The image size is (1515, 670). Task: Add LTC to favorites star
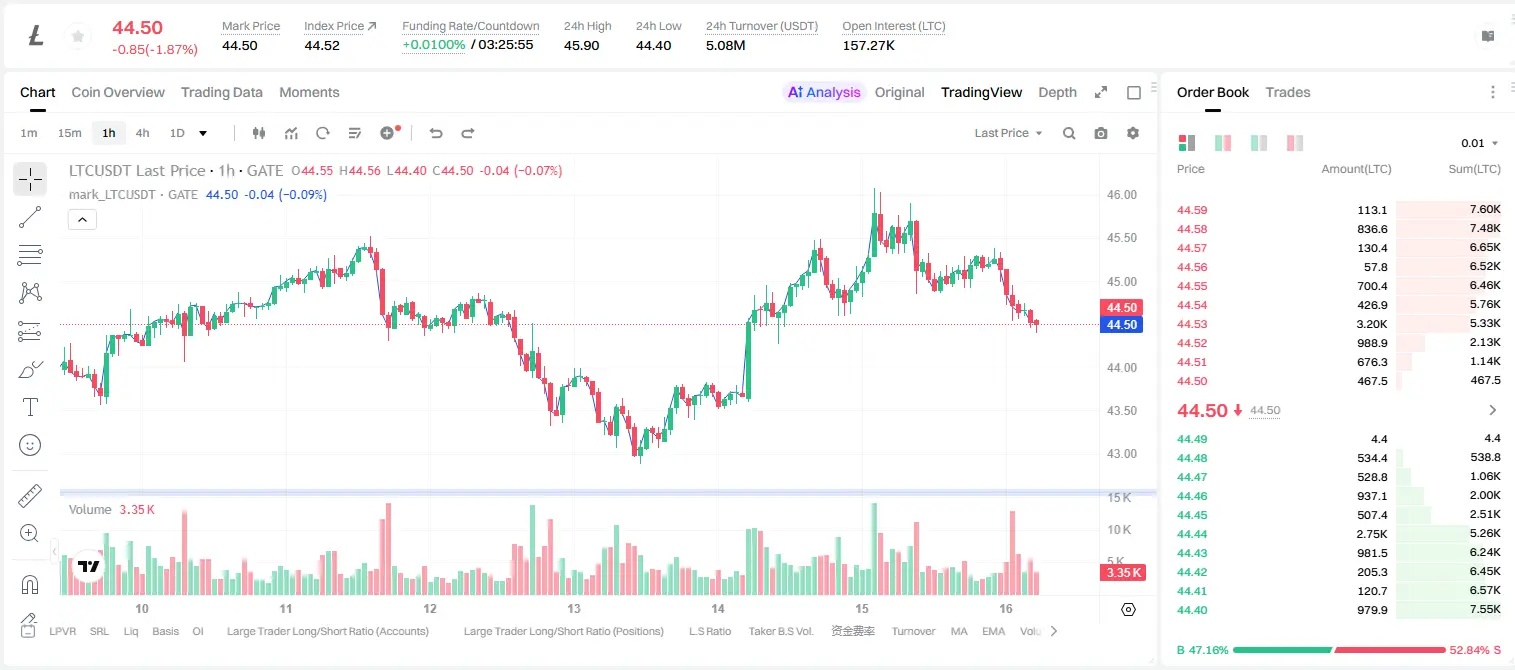[x=77, y=37]
